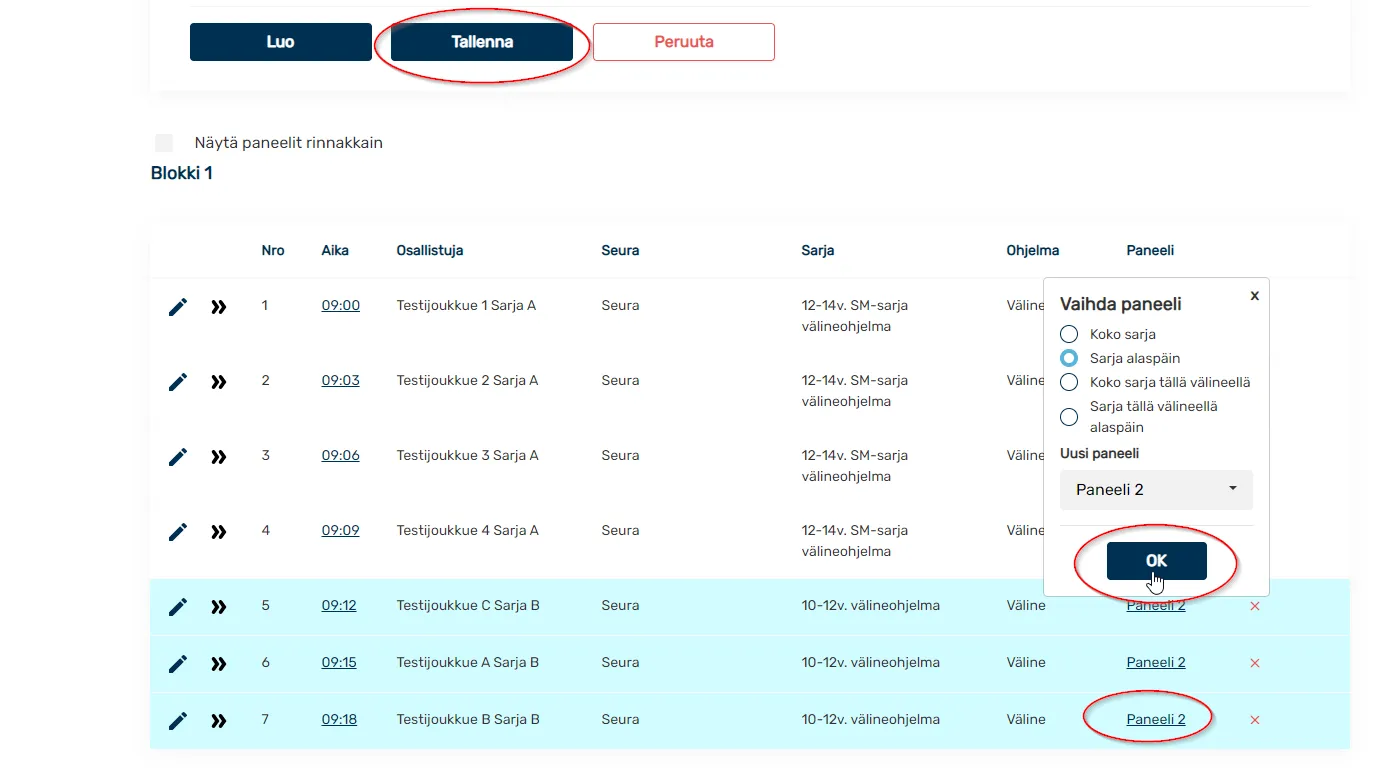This screenshot has height=777, width=1379.
Task: Click the Osallistuja column header
Action: click(430, 250)
